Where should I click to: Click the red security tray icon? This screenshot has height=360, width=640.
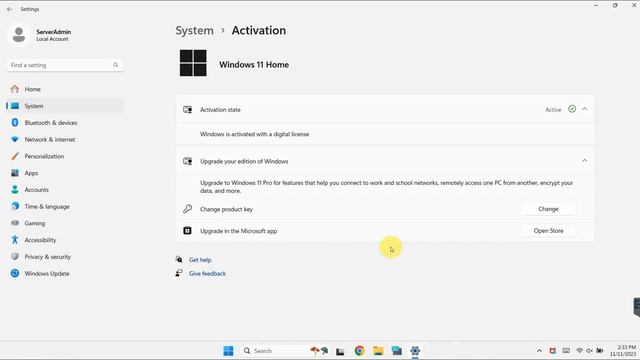[553, 351]
